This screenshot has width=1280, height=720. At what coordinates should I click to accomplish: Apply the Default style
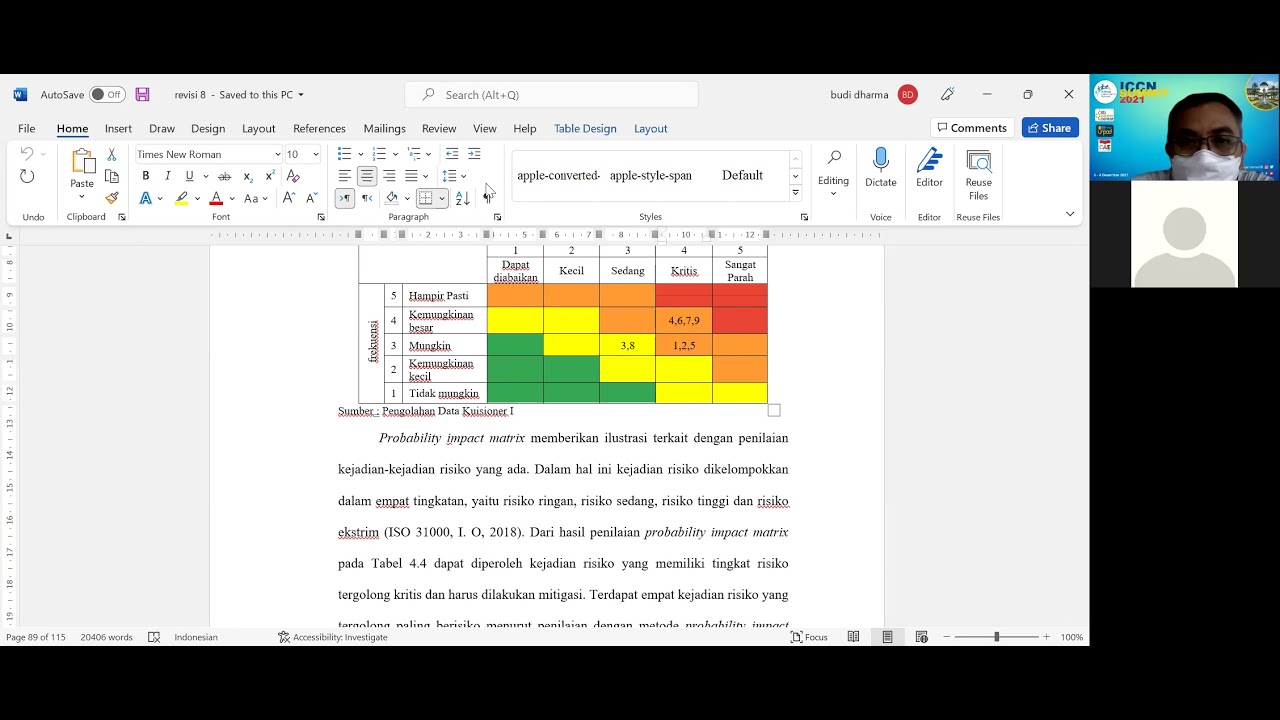pyautogui.click(x=742, y=175)
